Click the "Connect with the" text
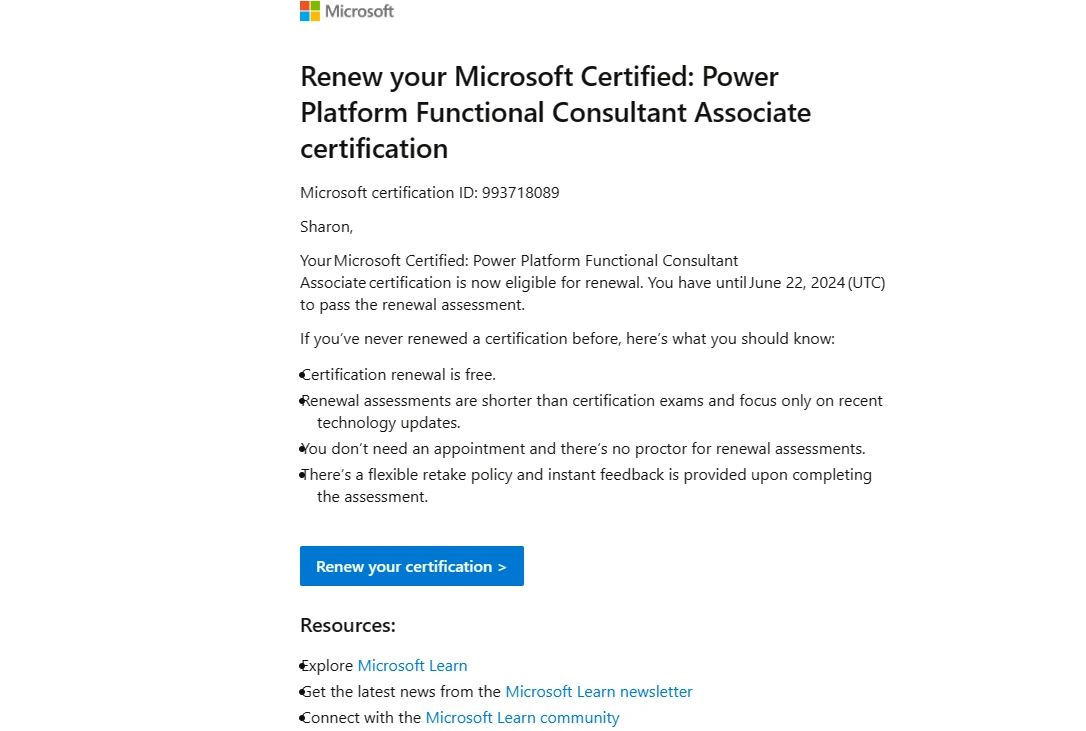This screenshot has height=731, width=1086. click(361, 718)
